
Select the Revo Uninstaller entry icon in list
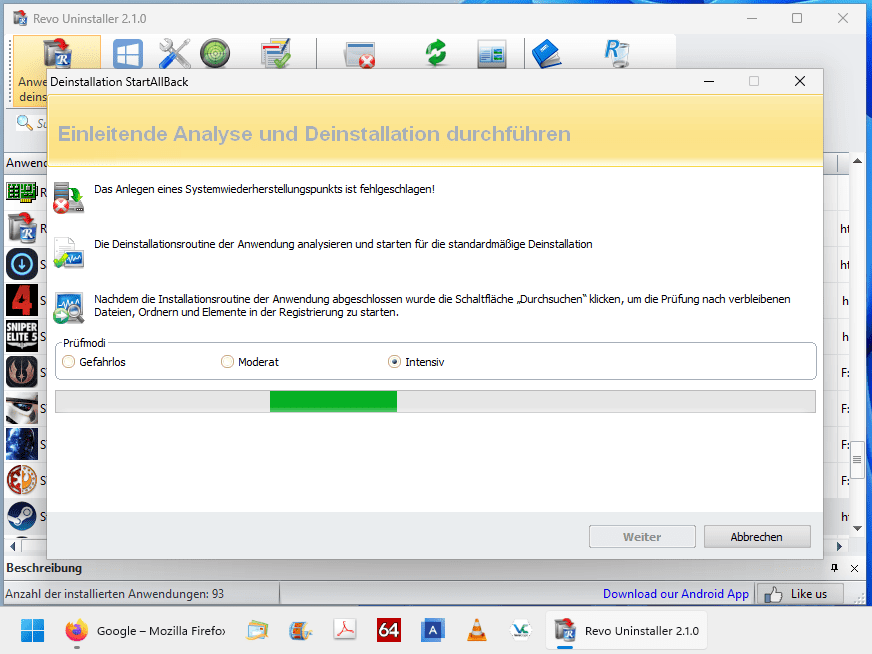(x=22, y=228)
